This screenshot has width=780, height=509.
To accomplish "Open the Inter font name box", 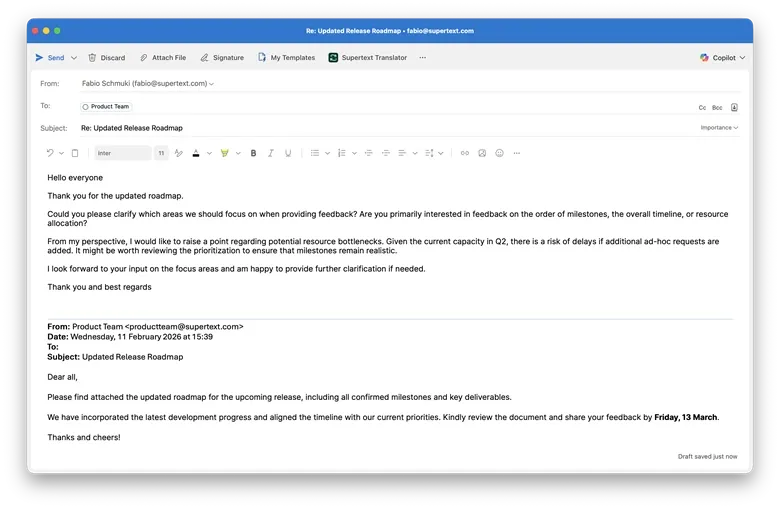I will 123,153.
